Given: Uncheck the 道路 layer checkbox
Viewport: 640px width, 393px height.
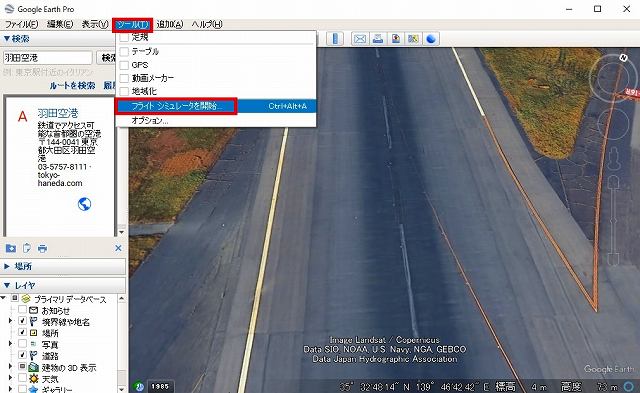Looking at the screenshot, I should (x=22, y=355).
